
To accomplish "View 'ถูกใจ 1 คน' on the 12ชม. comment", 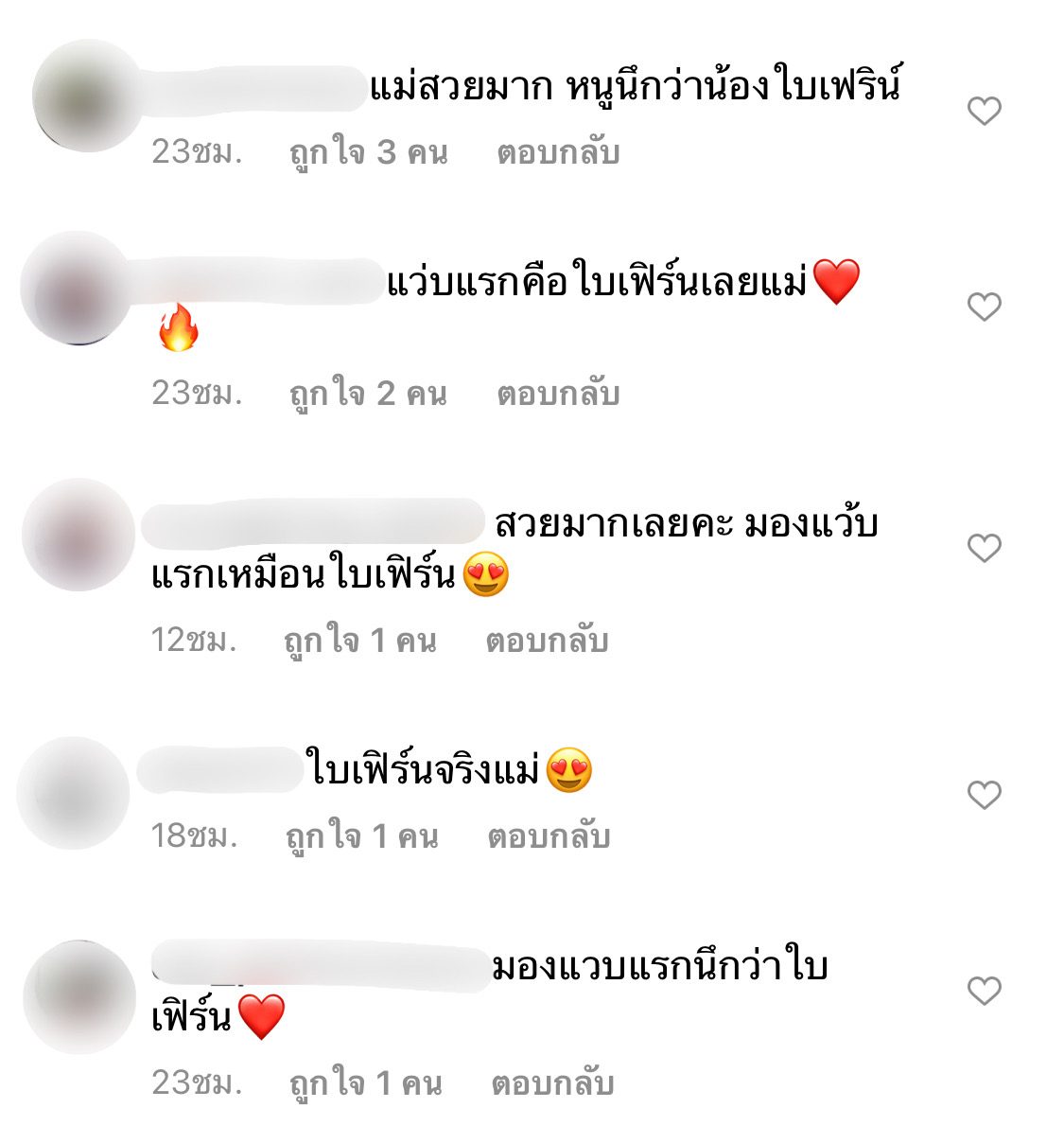I will click(x=359, y=642).
